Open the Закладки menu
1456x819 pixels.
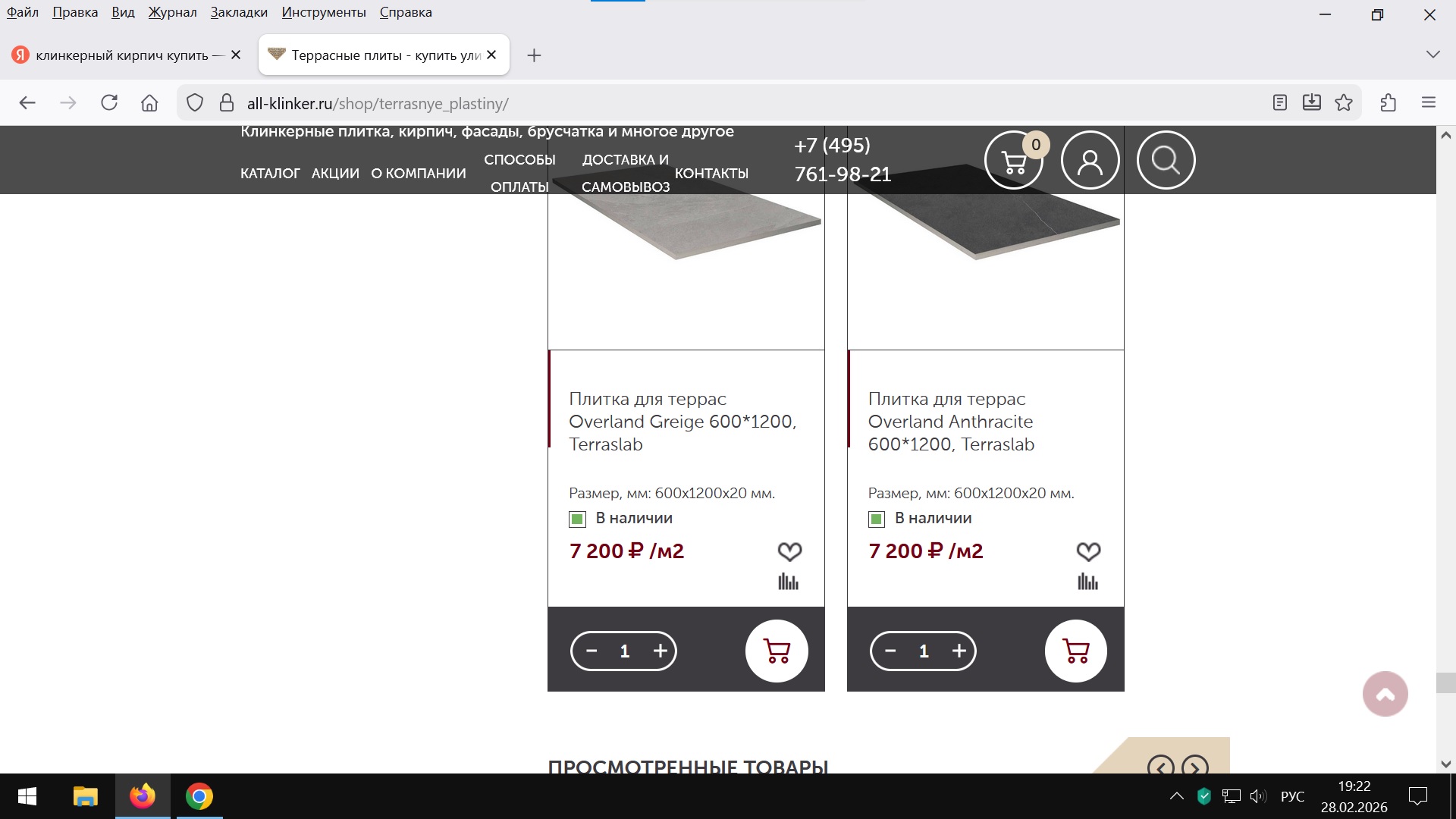tap(239, 12)
